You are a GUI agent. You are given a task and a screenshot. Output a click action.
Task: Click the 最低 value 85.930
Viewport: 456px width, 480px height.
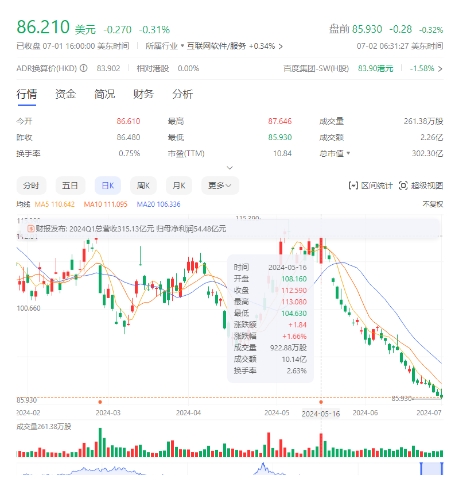click(280, 137)
